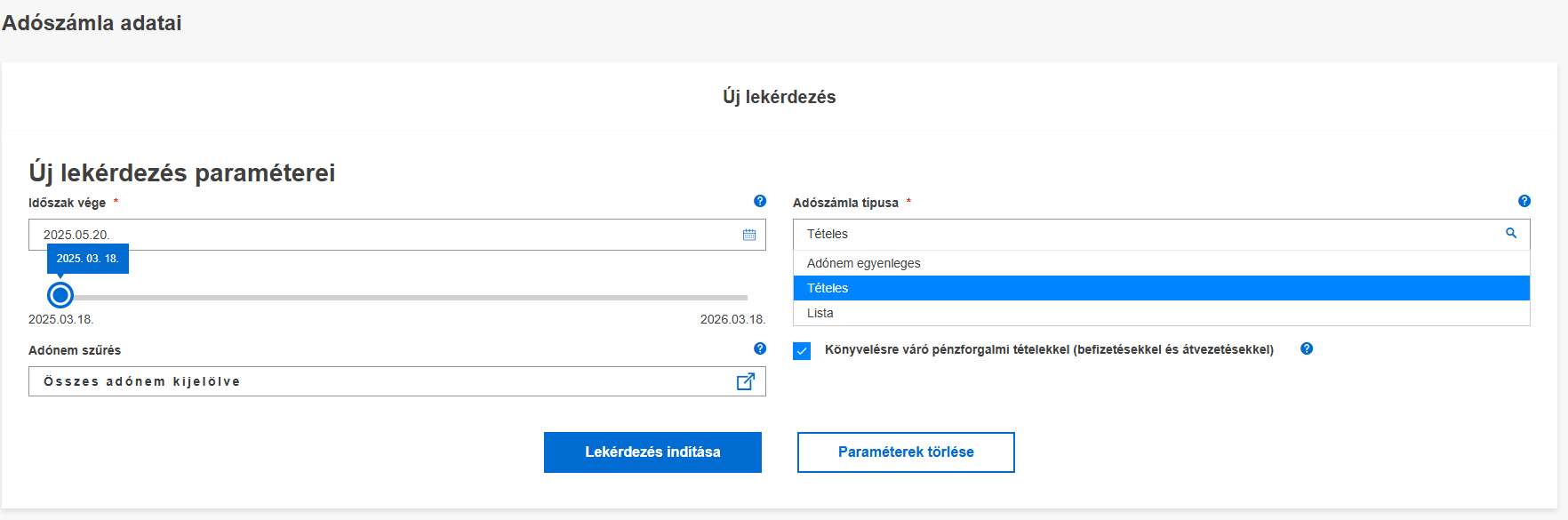This screenshot has width=1568, height=520.
Task: Clear parameters with Paraméterek törlése button
Action: pyautogui.click(x=906, y=452)
